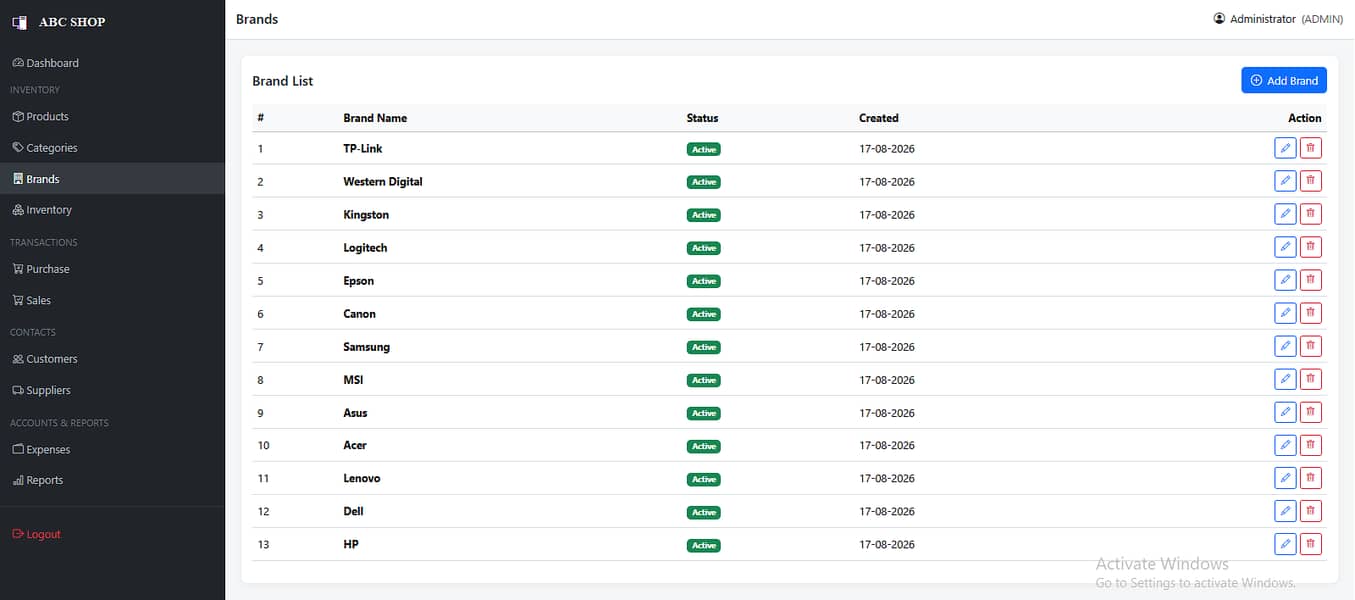Open edit for the Epson brand

[1285, 280]
